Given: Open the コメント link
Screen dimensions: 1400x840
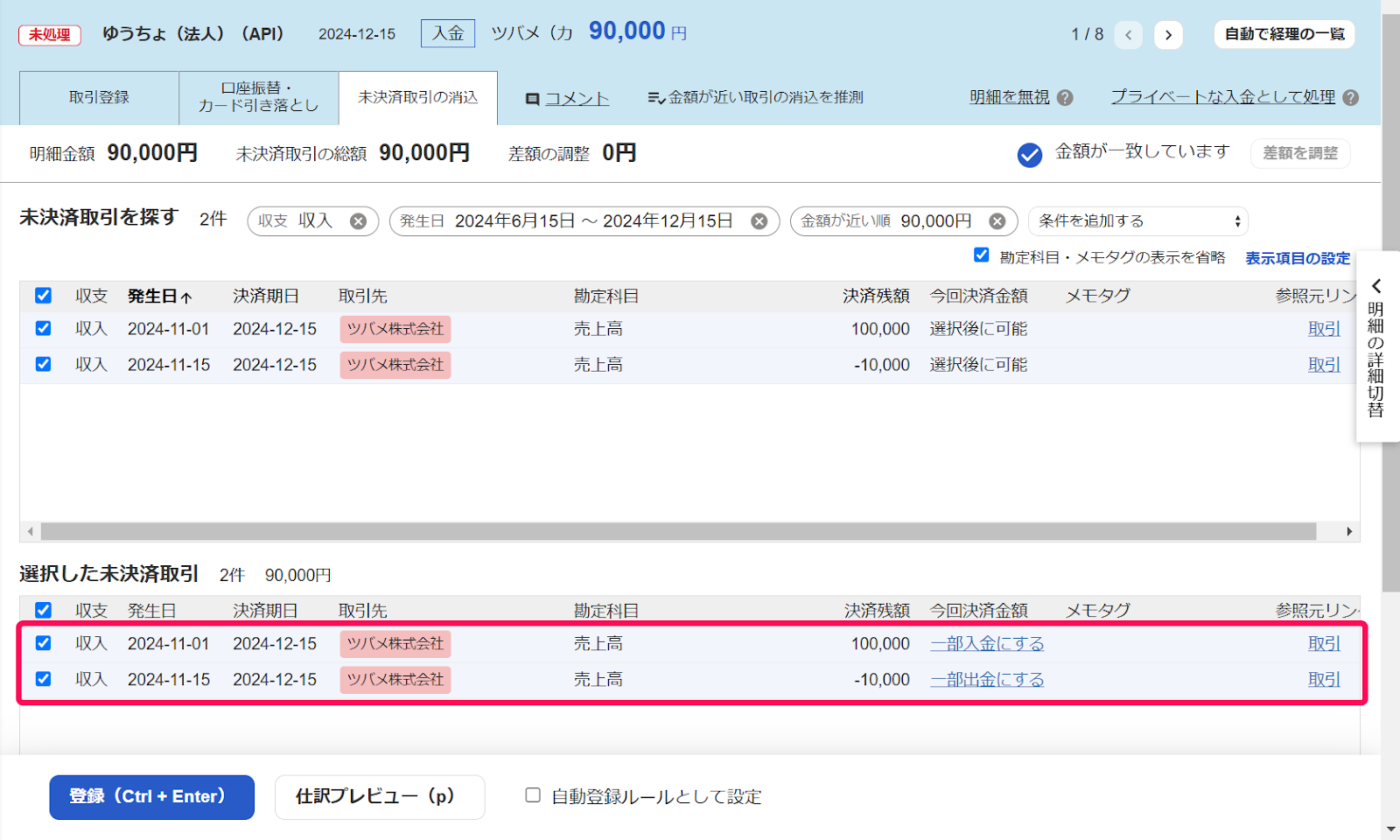Looking at the screenshot, I should point(577,99).
